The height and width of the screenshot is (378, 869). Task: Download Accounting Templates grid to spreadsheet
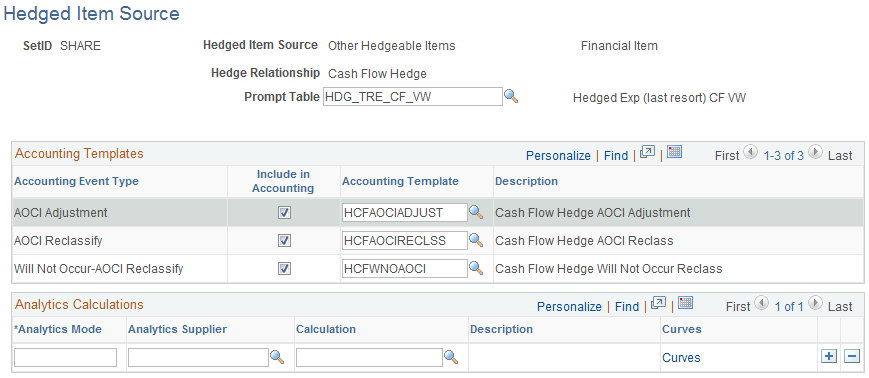(x=674, y=152)
